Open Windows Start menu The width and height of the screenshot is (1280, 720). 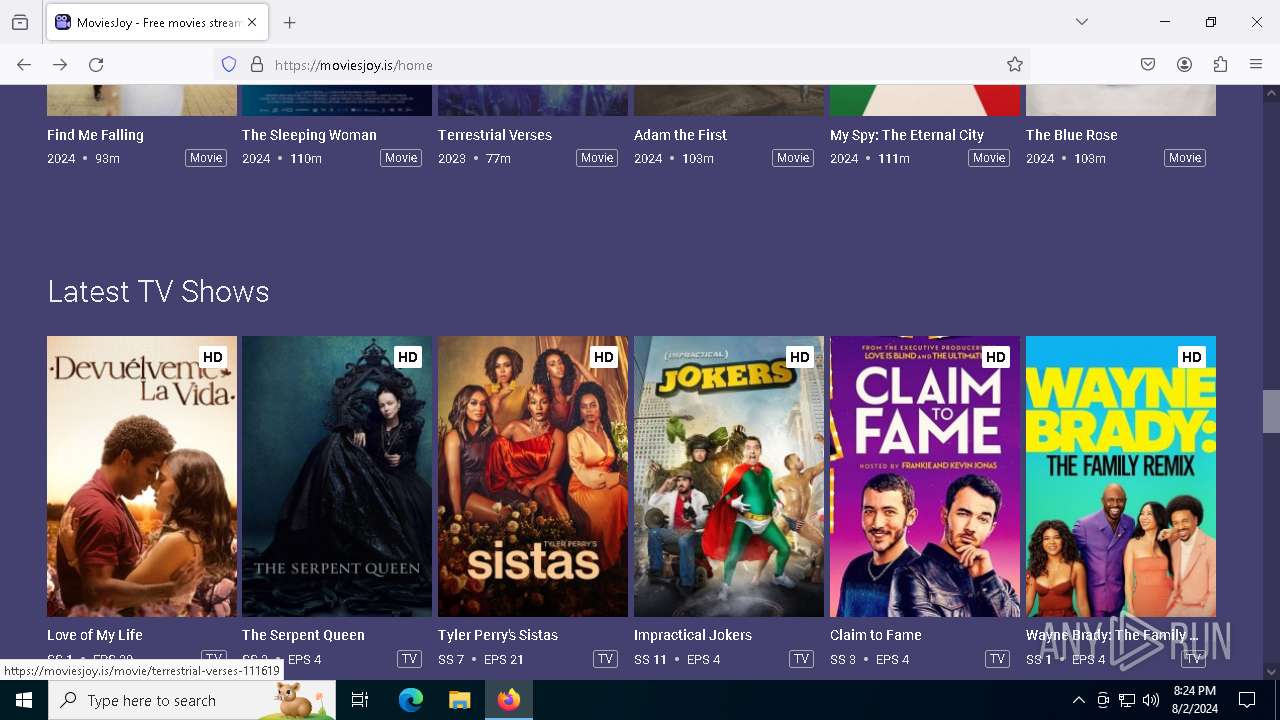[x=24, y=700]
